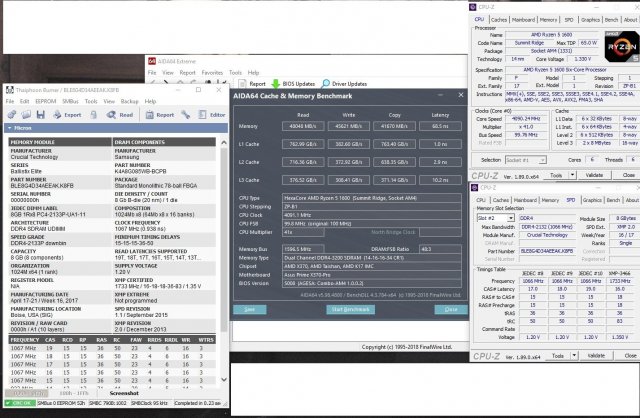
Task: Open the Favorites menu in AIDA64 Extreme
Action: [x=212, y=72]
